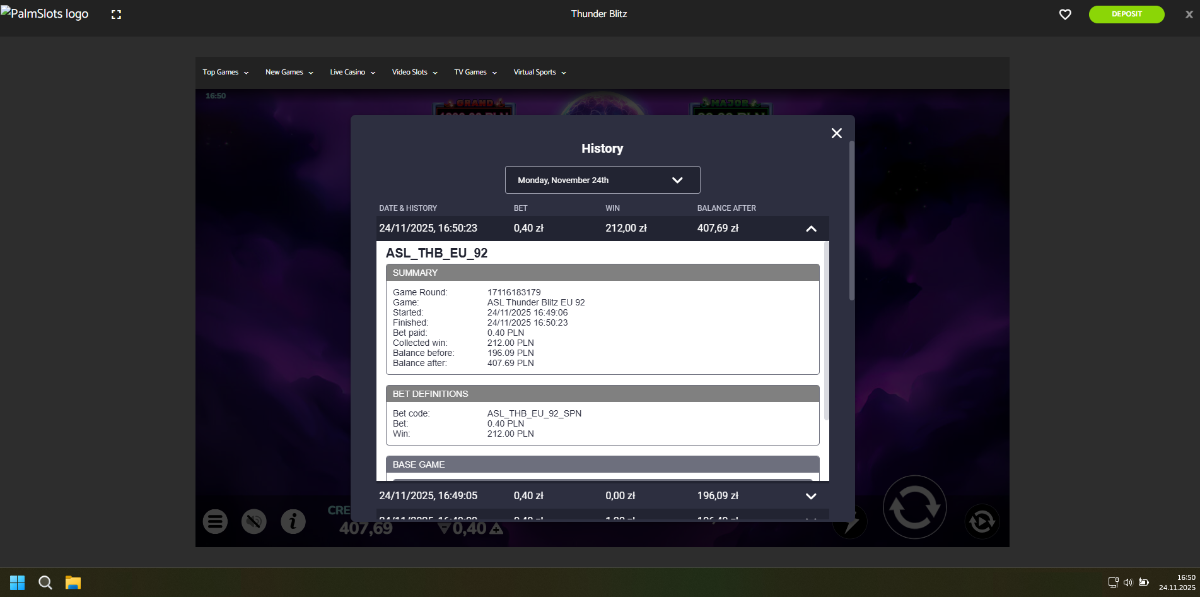Click the fullscreen icon beside PalmSlots logo
Screen dimensions: 1200x597
point(117,15)
